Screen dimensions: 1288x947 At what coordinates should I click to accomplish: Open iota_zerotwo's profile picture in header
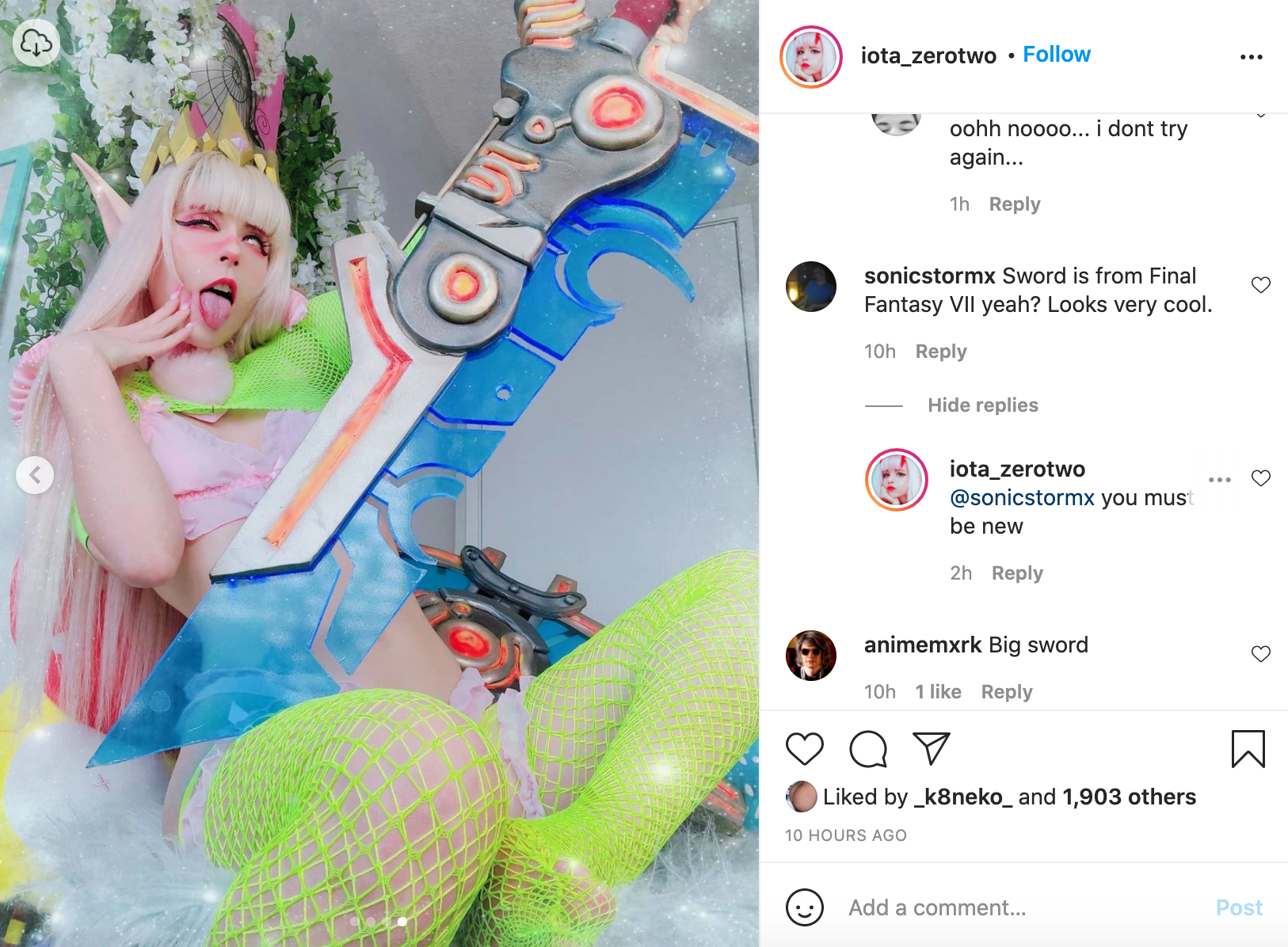pos(811,57)
